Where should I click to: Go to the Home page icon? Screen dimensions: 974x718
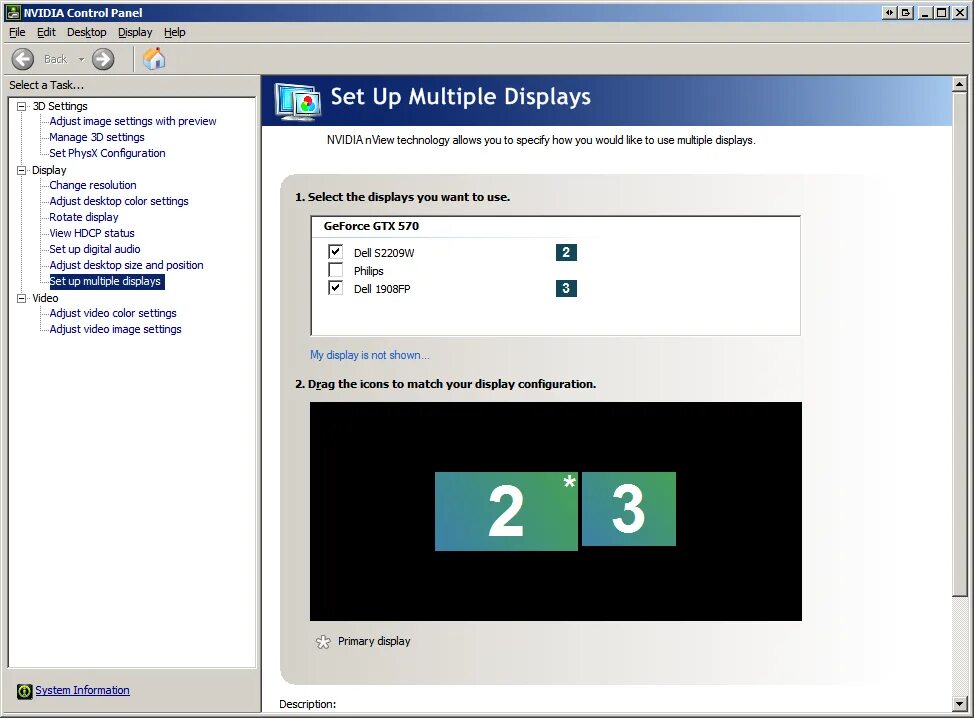coord(154,59)
